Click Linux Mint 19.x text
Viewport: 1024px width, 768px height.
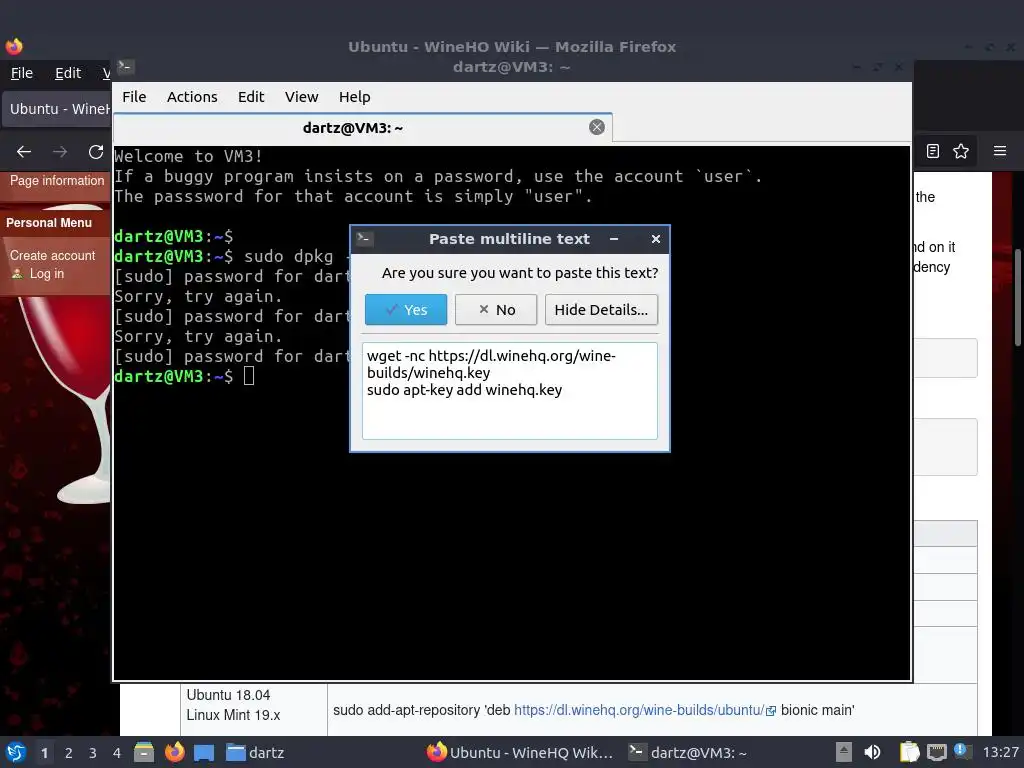click(x=233, y=715)
